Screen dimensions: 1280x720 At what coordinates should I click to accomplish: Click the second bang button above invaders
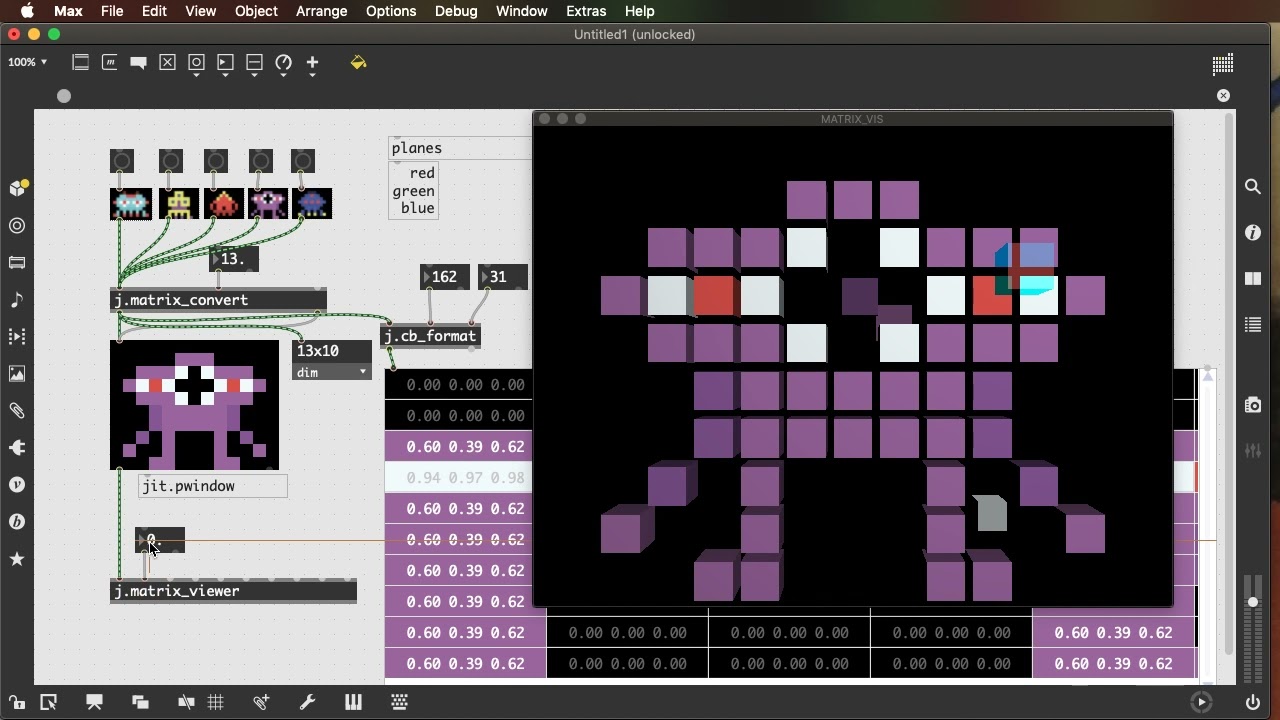point(171,161)
